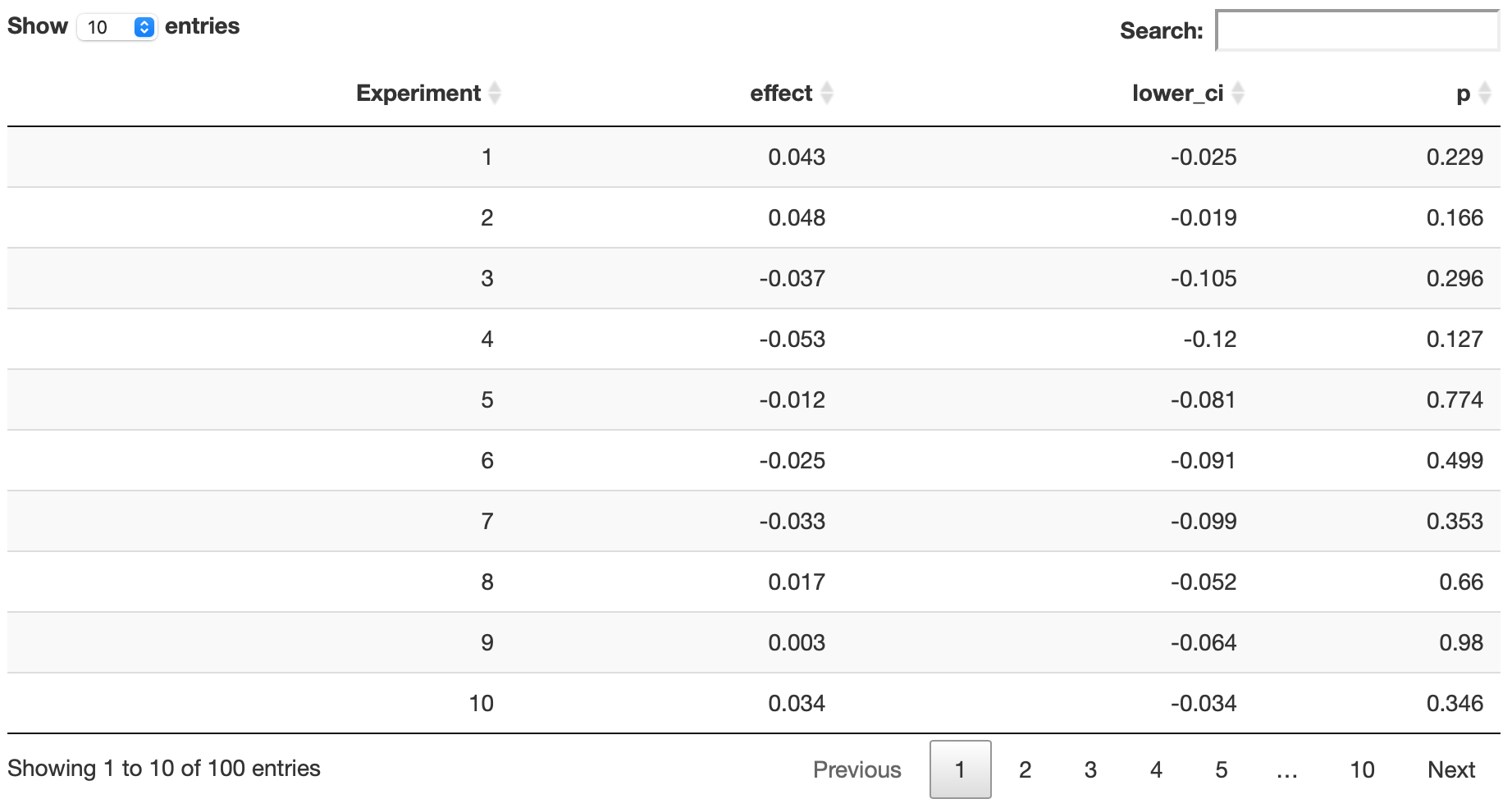Go to the Previous page

point(856,769)
